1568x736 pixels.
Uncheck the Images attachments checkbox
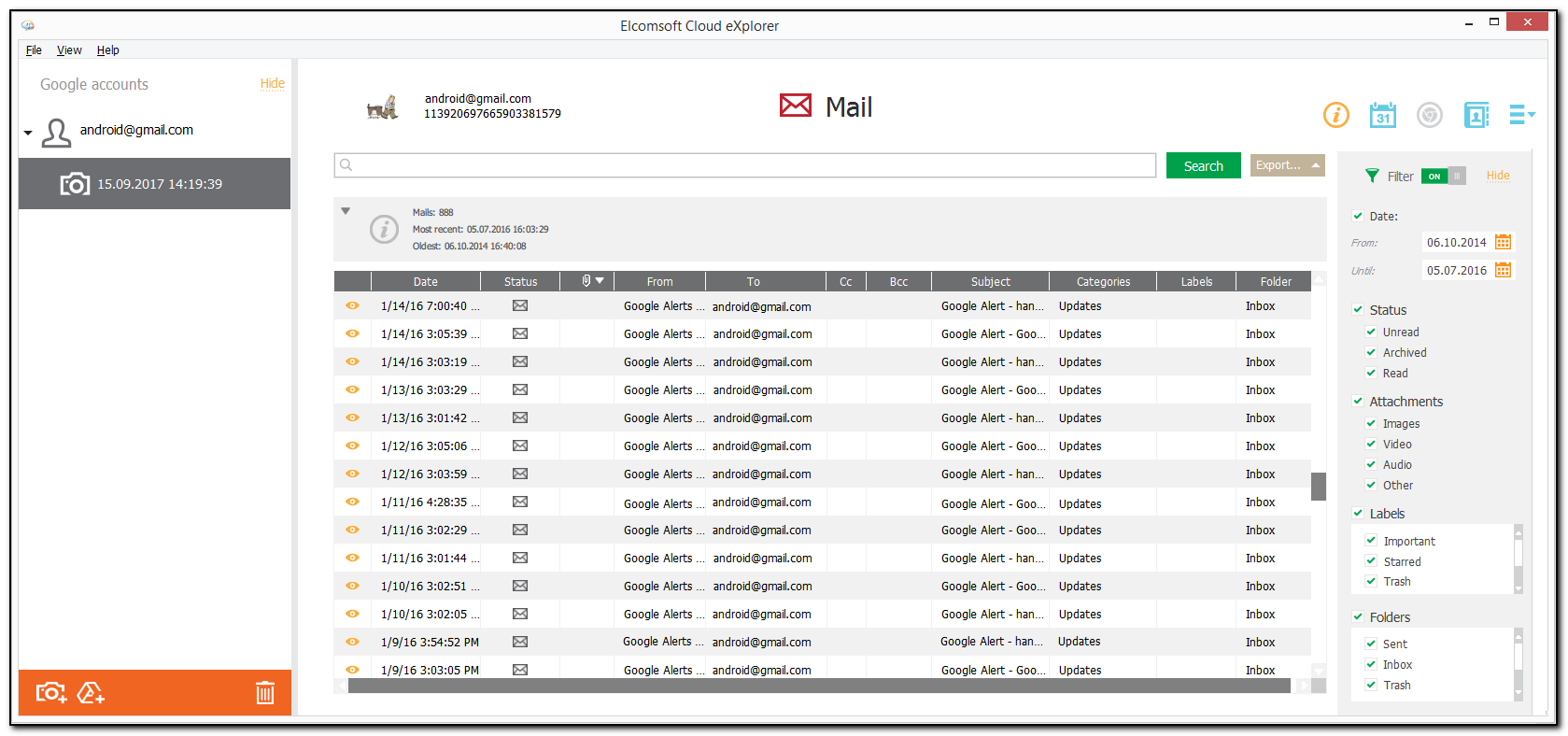coord(1371,423)
